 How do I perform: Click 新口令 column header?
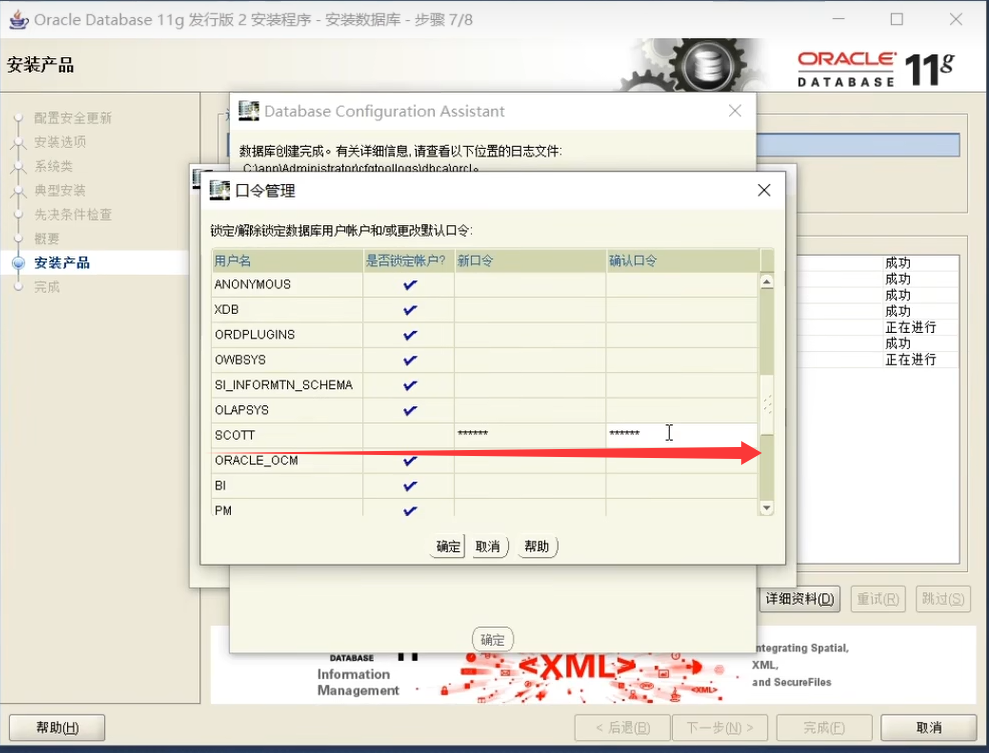(530, 260)
